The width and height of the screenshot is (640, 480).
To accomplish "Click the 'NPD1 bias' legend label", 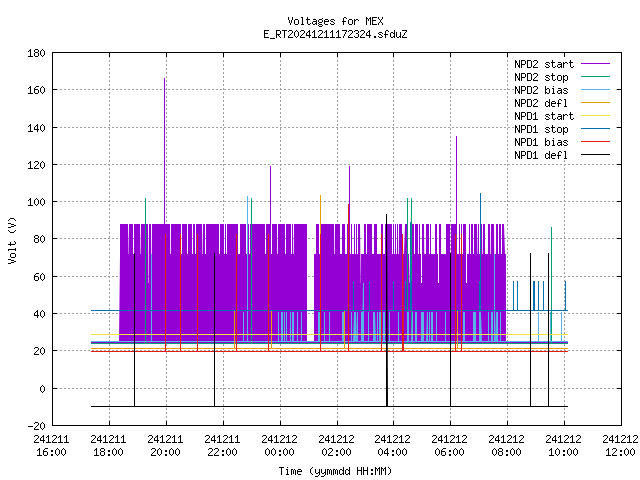I will [541, 142].
